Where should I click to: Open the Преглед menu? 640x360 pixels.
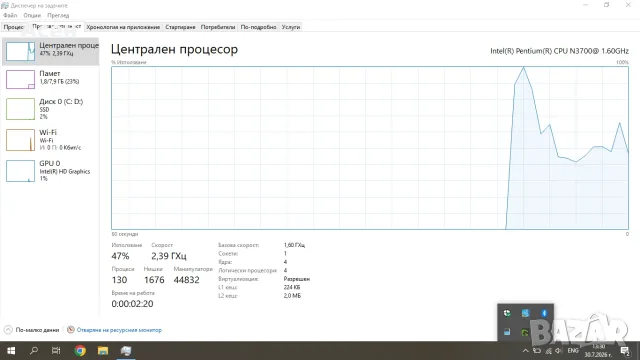click(x=58, y=15)
